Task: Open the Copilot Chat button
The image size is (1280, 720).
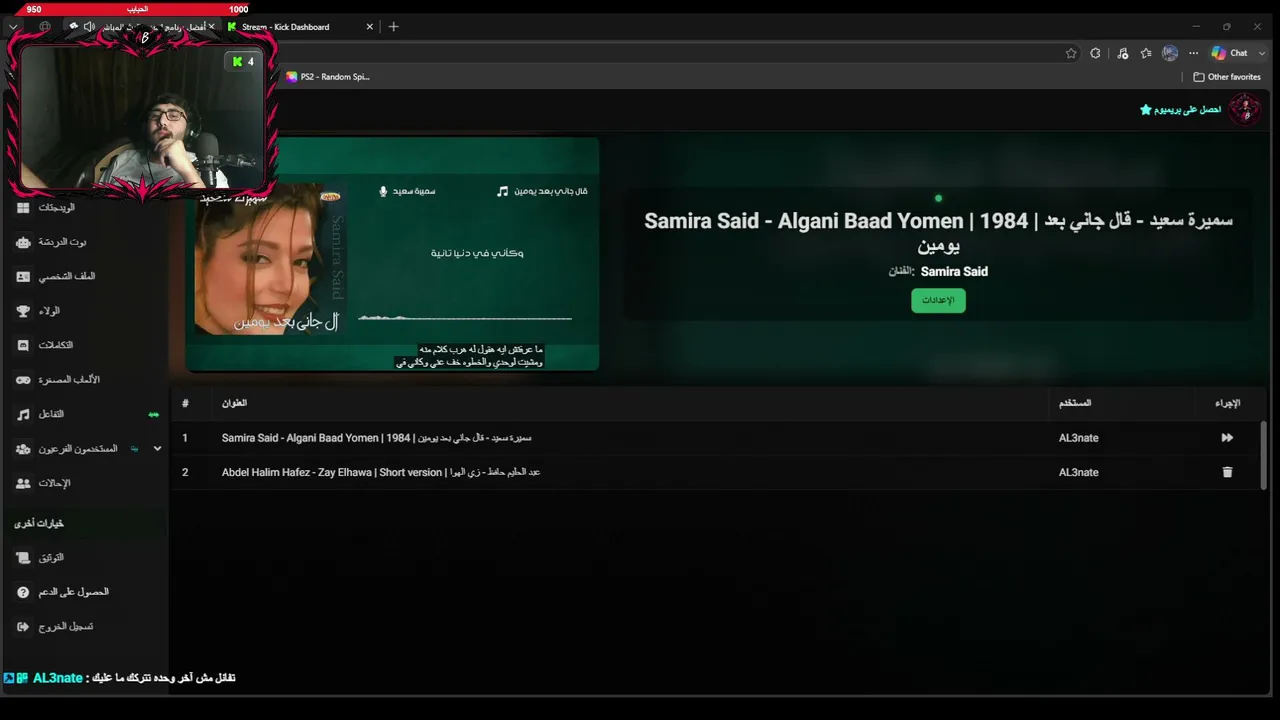Action: click(1230, 53)
